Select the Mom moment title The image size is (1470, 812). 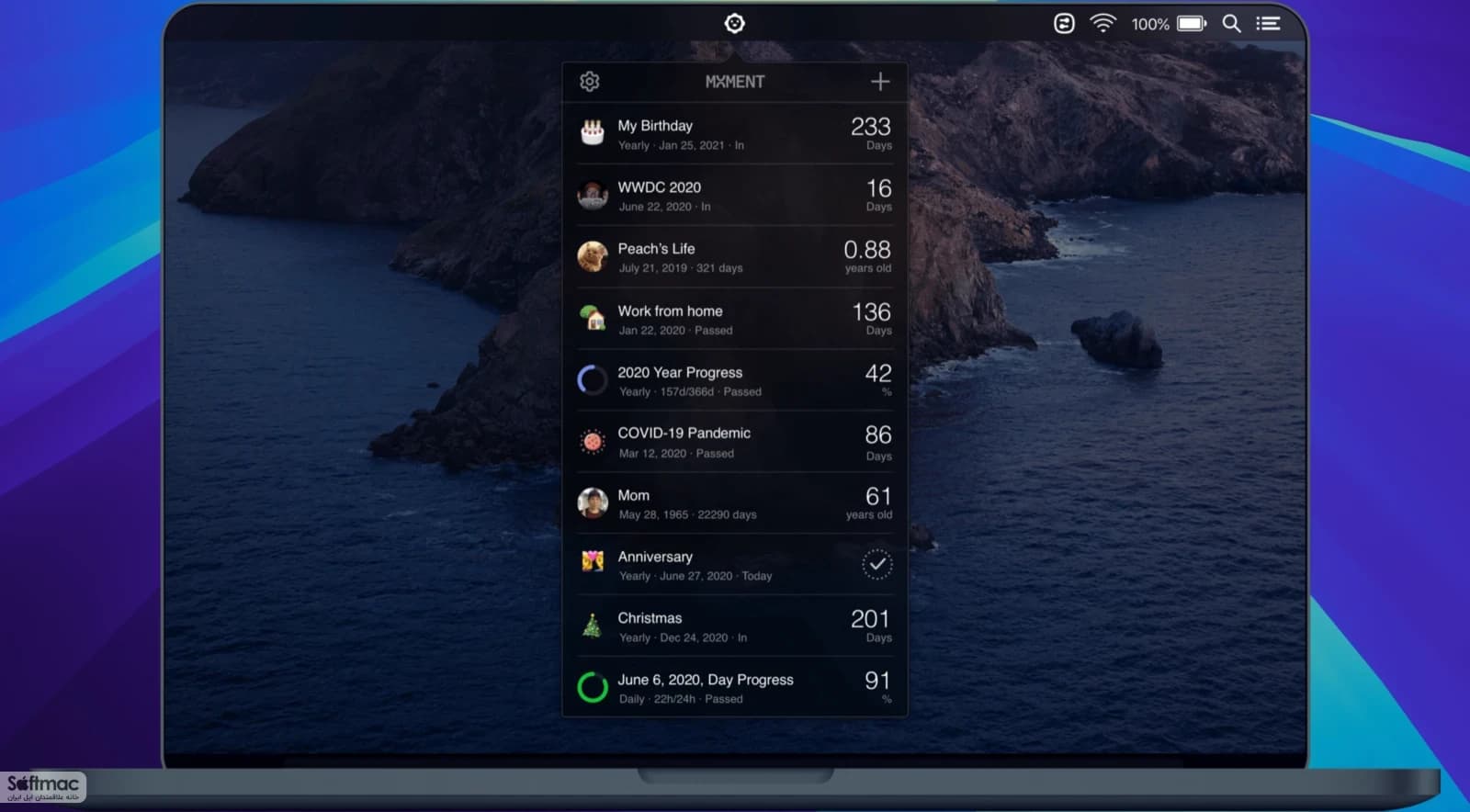(x=633, y=496)
